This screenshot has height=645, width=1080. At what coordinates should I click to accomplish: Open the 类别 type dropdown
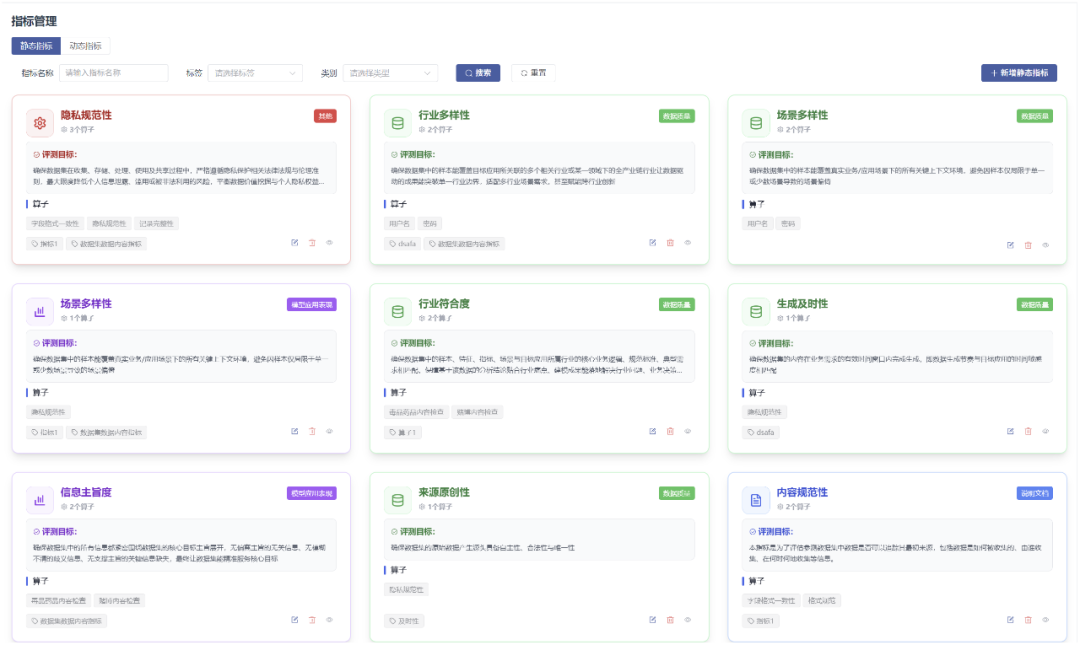click(388, 73)
